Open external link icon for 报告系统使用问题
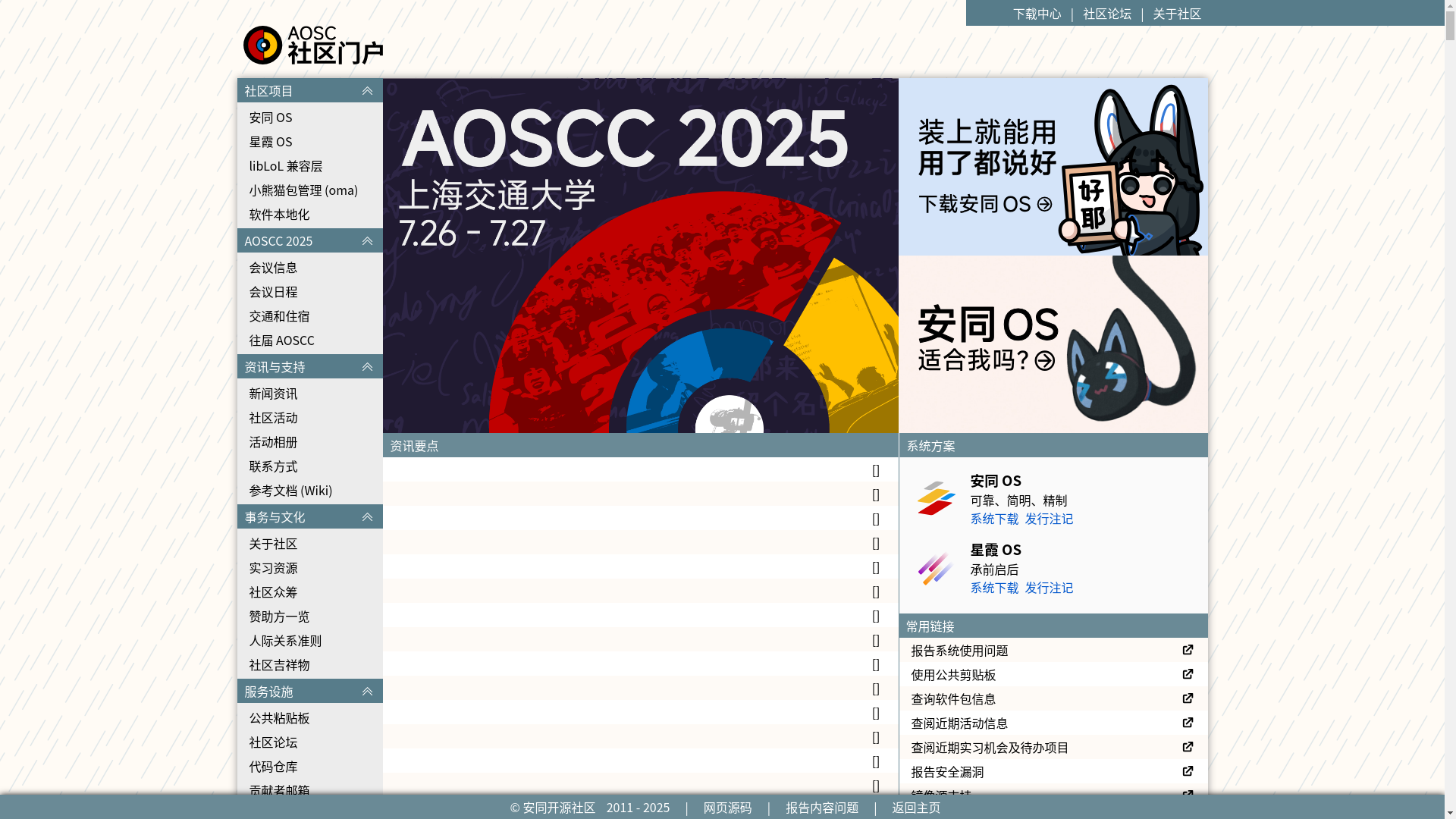Screen dimensions: 1456x819 pos(1188,650)
